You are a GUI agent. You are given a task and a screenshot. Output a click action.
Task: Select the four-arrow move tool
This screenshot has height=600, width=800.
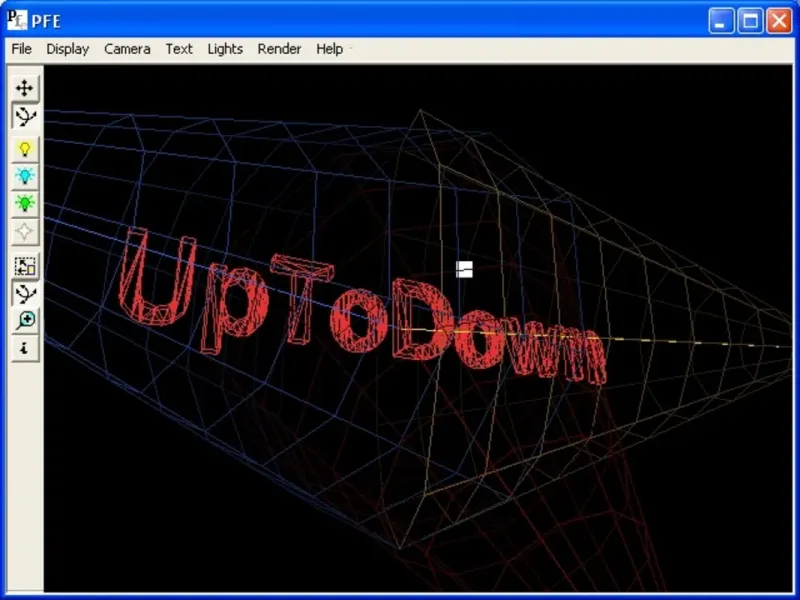pos(24,88)
